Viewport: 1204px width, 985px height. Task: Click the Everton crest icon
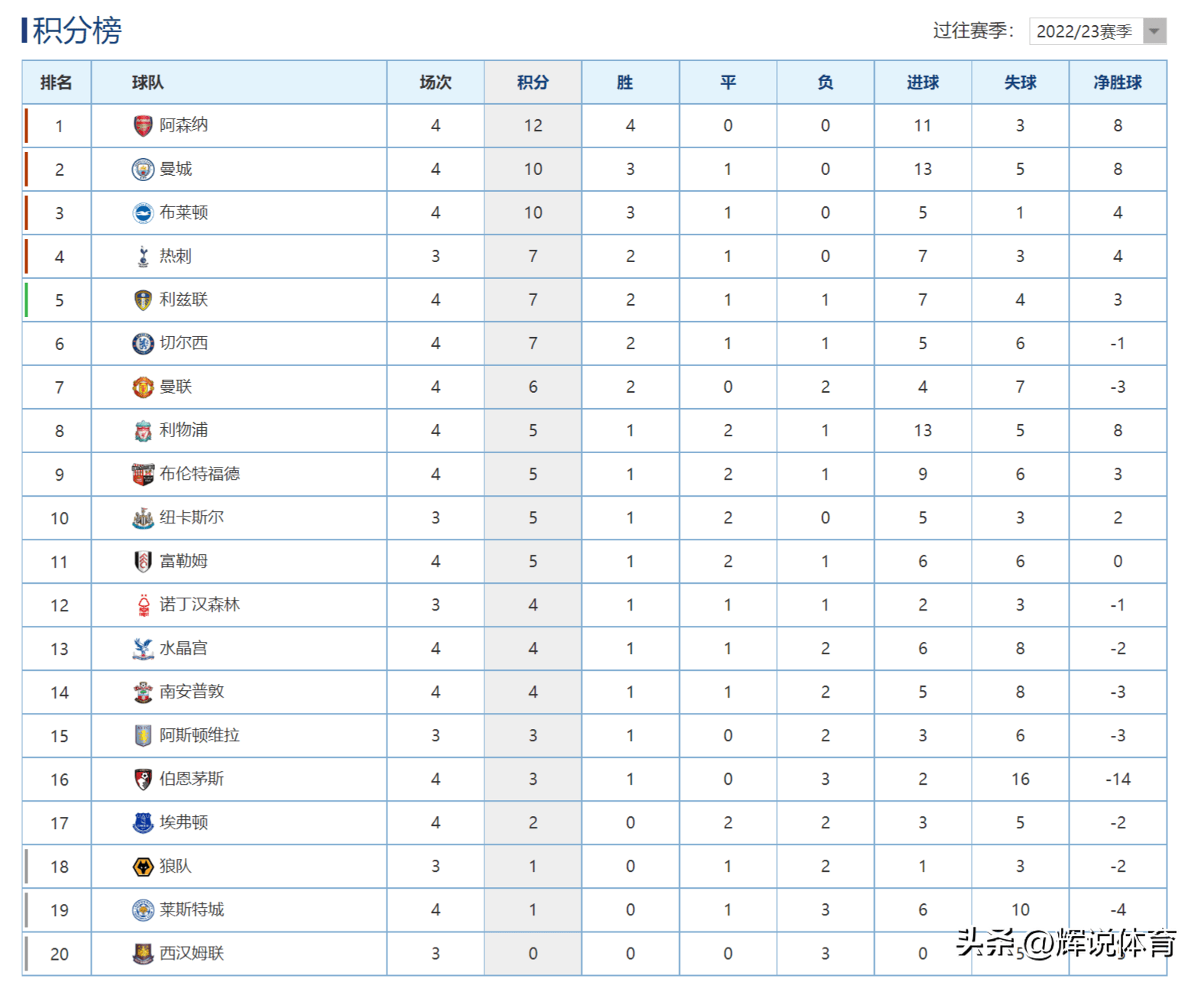143,822
